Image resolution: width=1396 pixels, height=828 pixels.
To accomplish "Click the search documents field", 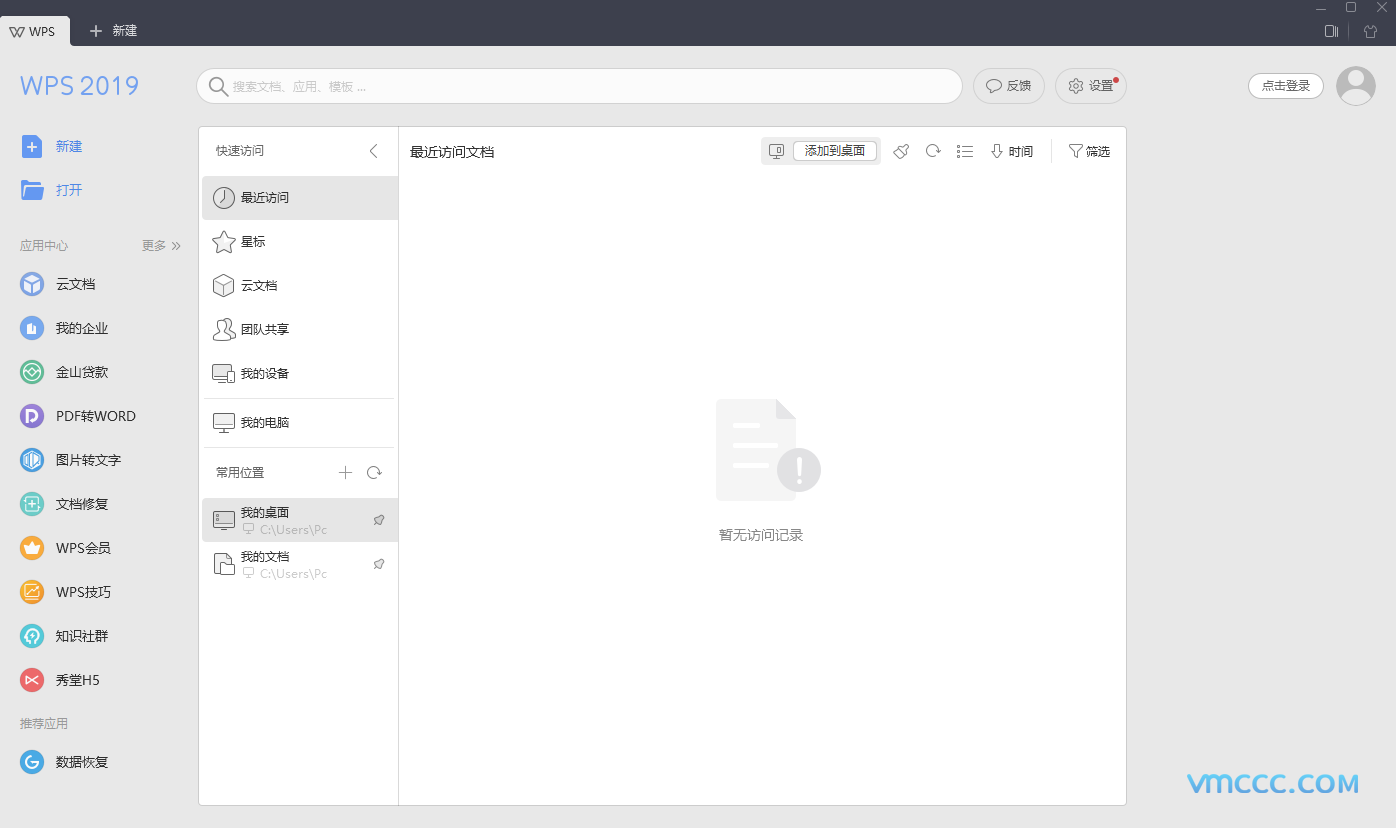I will (580, 86).
